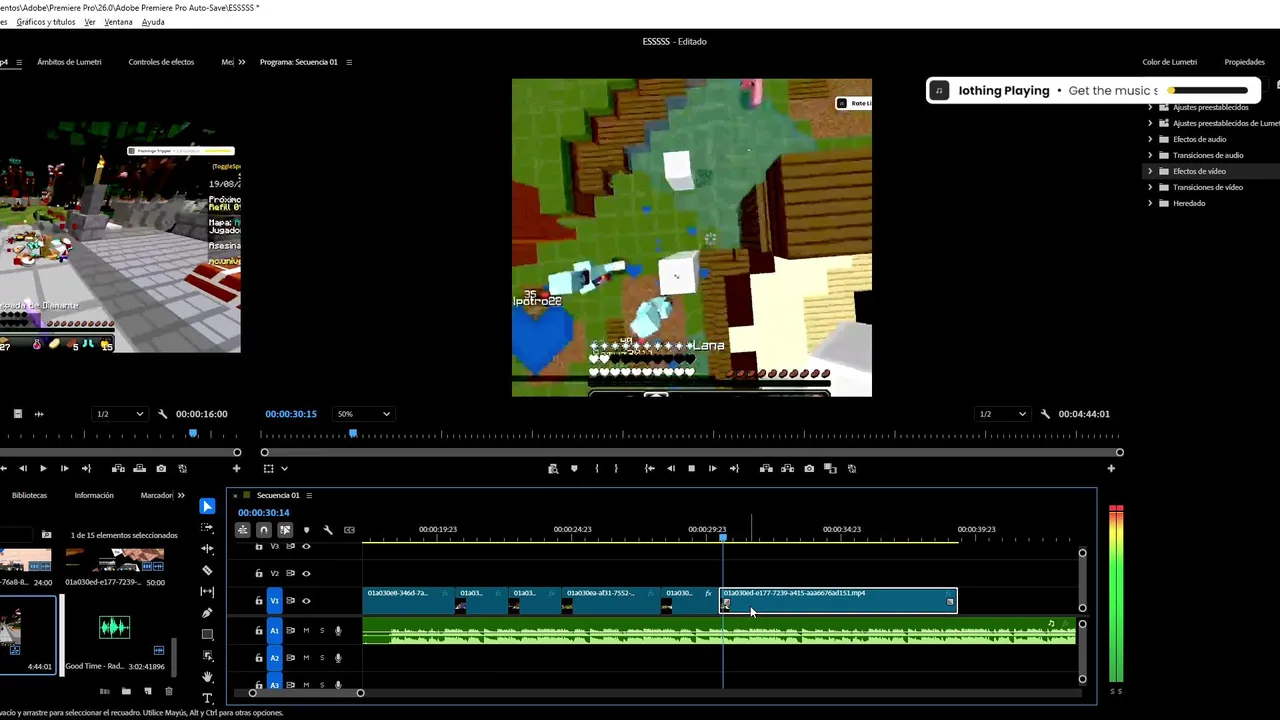Open Program monitor button editor plus
1280x720 pixels.
(1111, 468)
